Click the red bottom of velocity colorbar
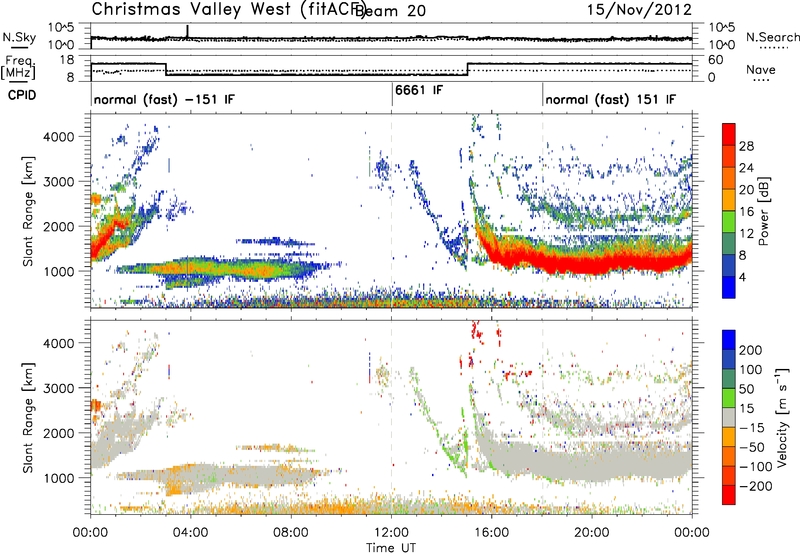Image resolution: width=800 pixels, height=554 pixels. pos(729,495)
